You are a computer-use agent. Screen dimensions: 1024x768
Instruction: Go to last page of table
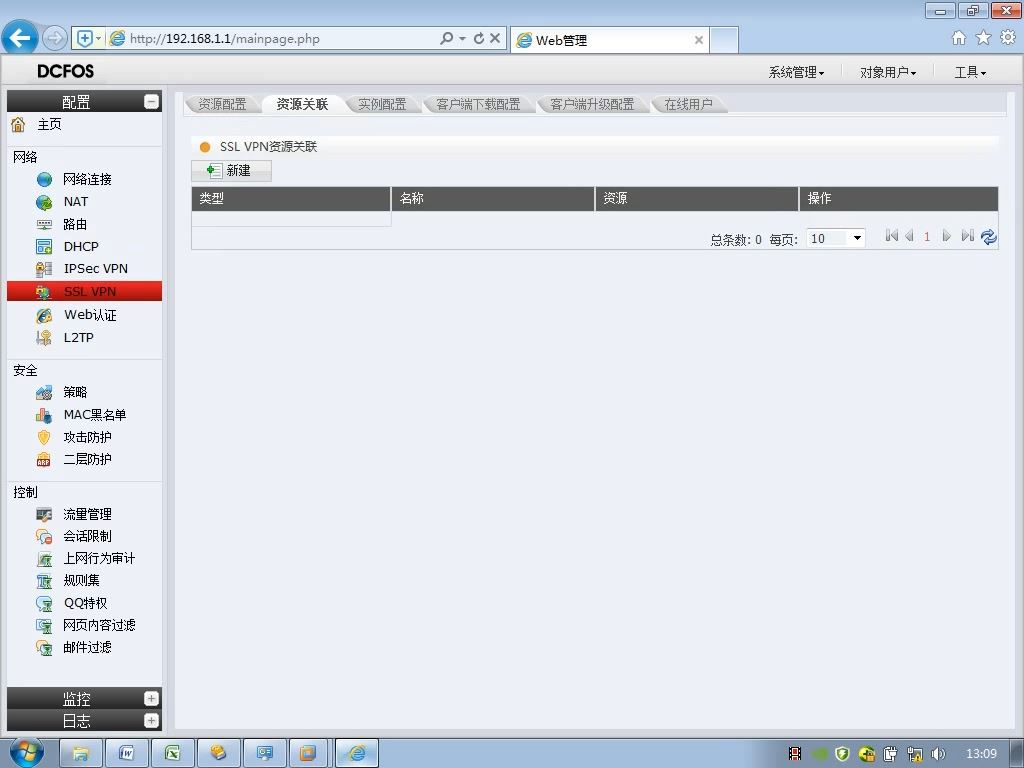(967, 236)
